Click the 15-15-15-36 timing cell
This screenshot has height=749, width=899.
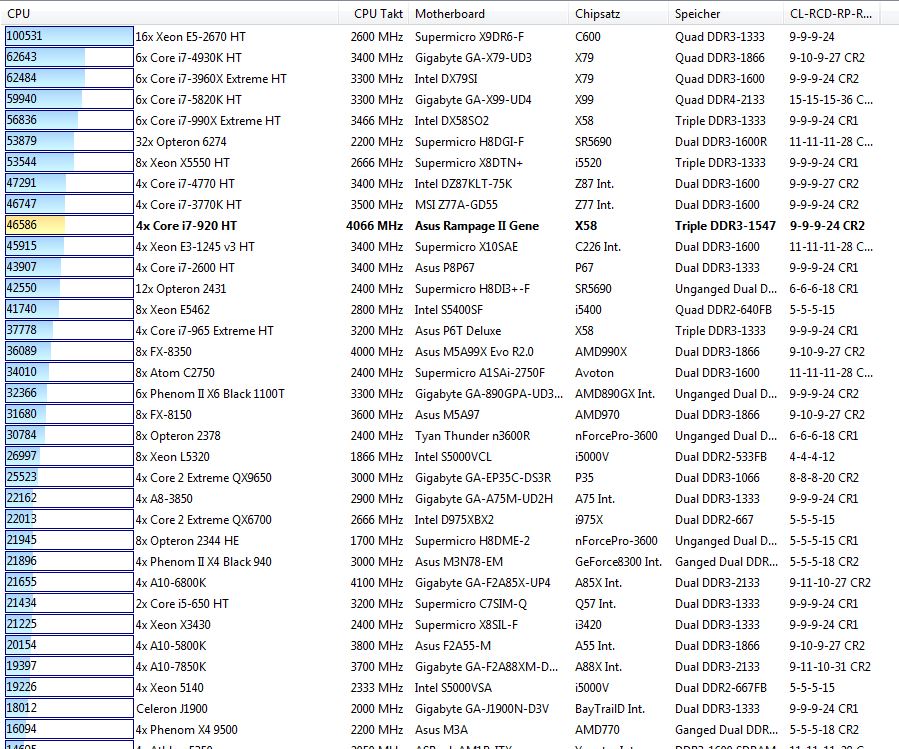pos(831,100)
